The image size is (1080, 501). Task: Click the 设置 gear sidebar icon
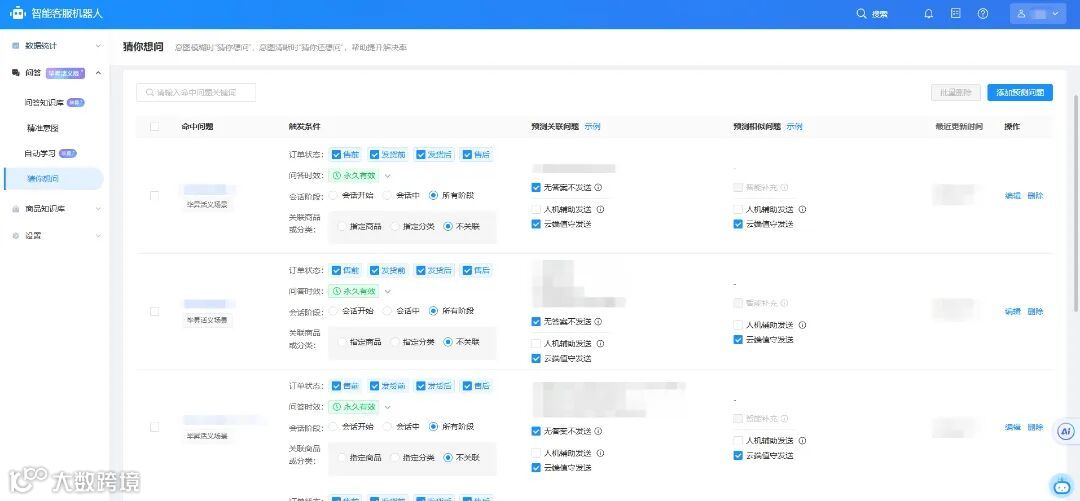[x=16, y=236]
